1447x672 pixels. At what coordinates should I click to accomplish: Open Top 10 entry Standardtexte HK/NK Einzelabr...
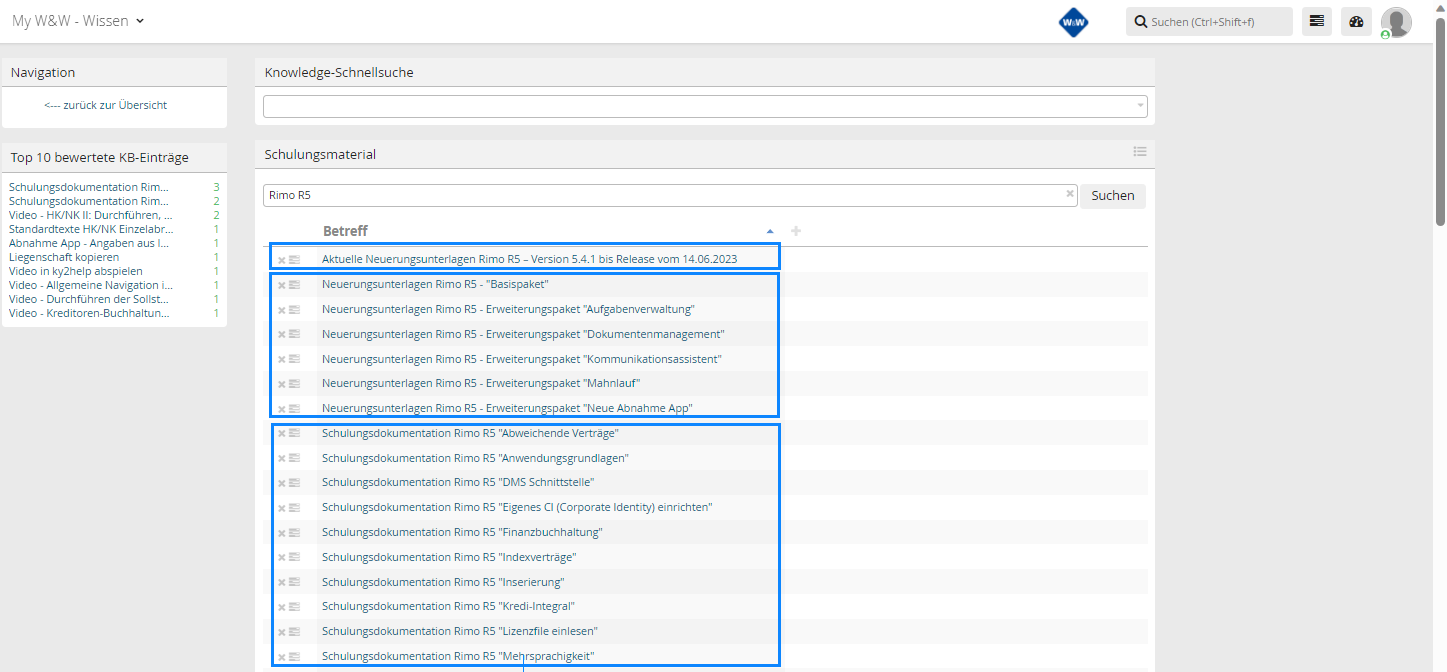point(91,229)
